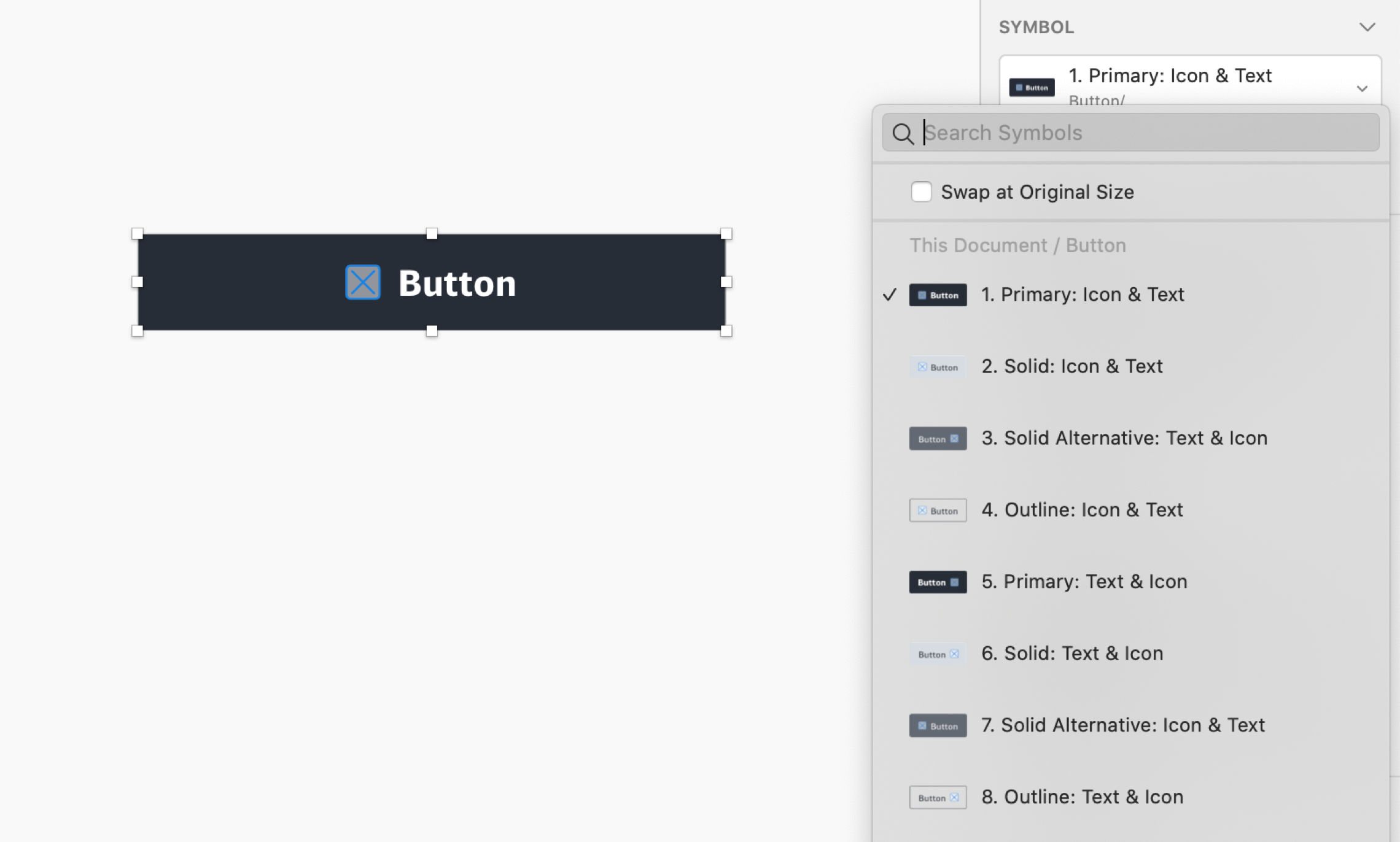
Task: Click the checkmark beside Primary: Icon & Text
Action: [890, 295]
